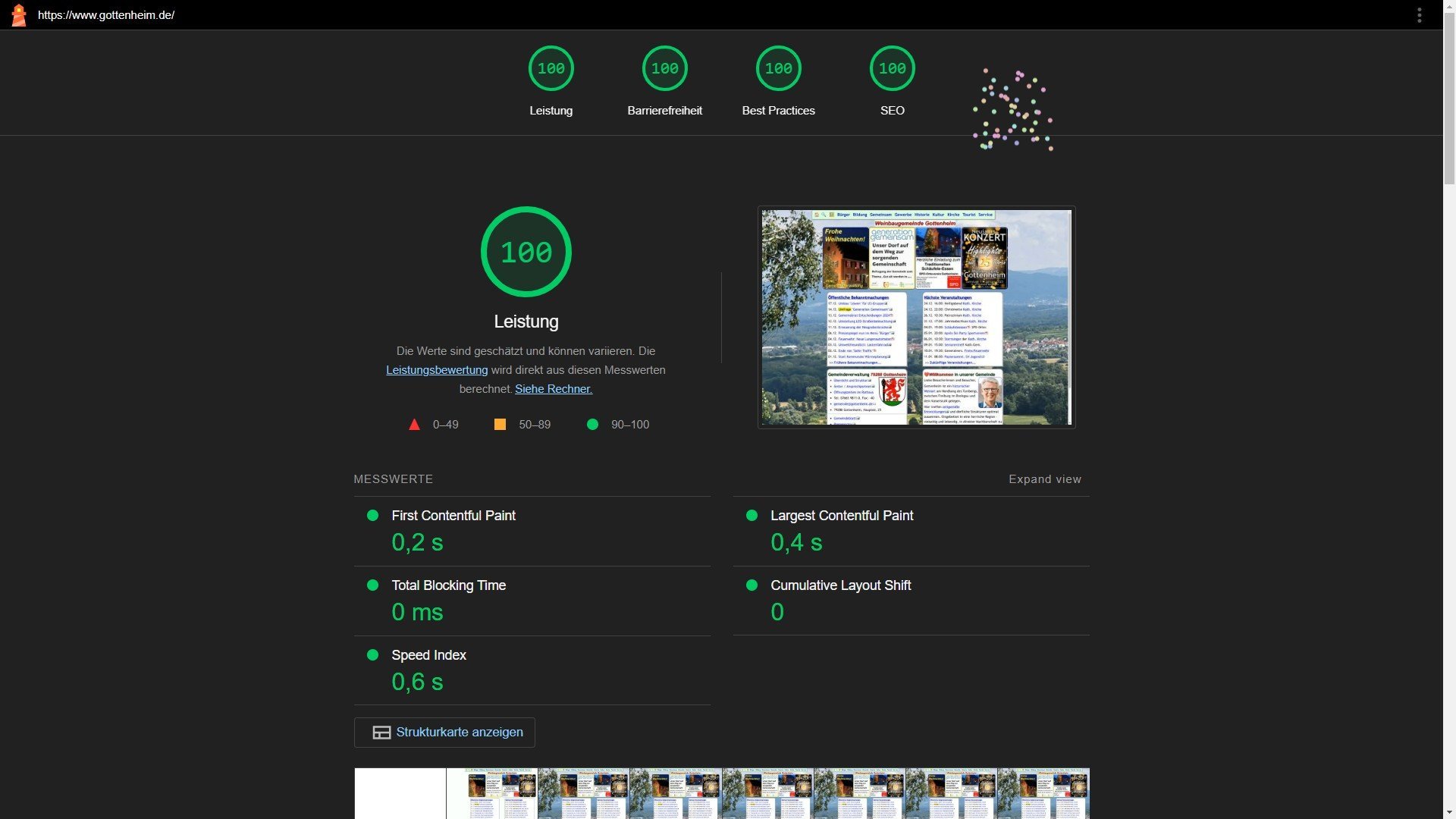Click the gottenheim.de URL in the top bar
The height and width of the screenshot is (819, 1456).
point(106,15)
